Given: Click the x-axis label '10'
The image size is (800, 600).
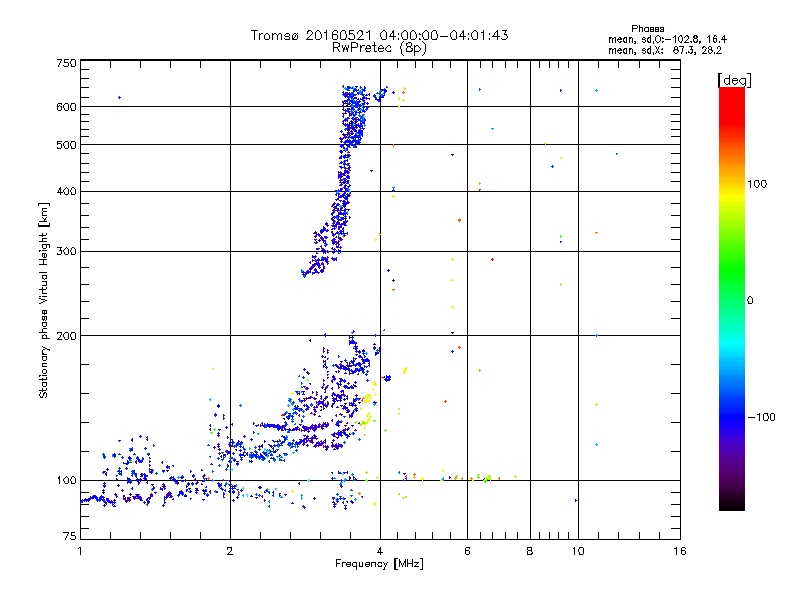Looking at the screenshot, I should pyautogui.click(x=578, y=551).
